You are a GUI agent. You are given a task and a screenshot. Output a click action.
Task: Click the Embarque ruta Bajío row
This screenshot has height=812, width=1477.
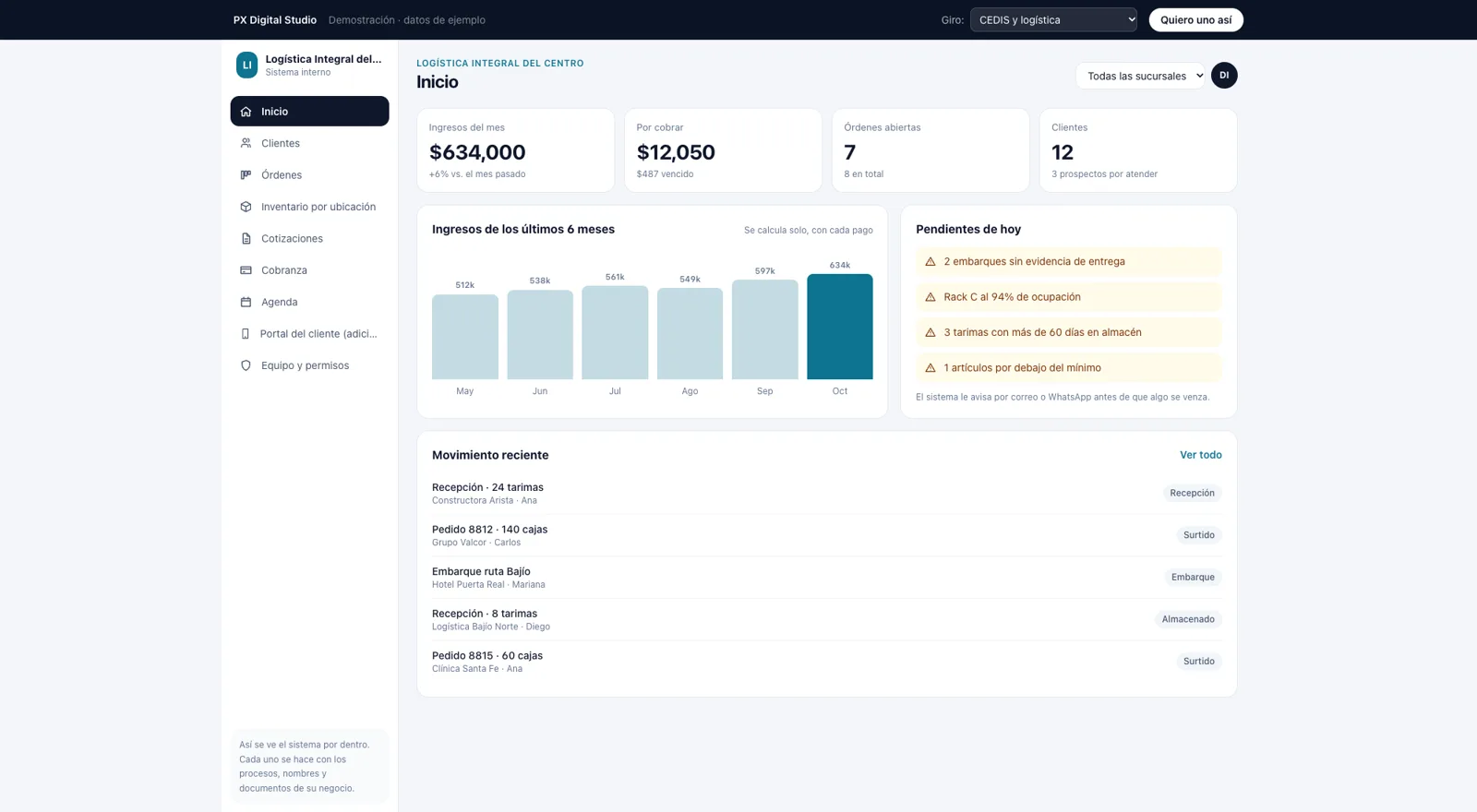pyautogui.click(x=826, y=578)
